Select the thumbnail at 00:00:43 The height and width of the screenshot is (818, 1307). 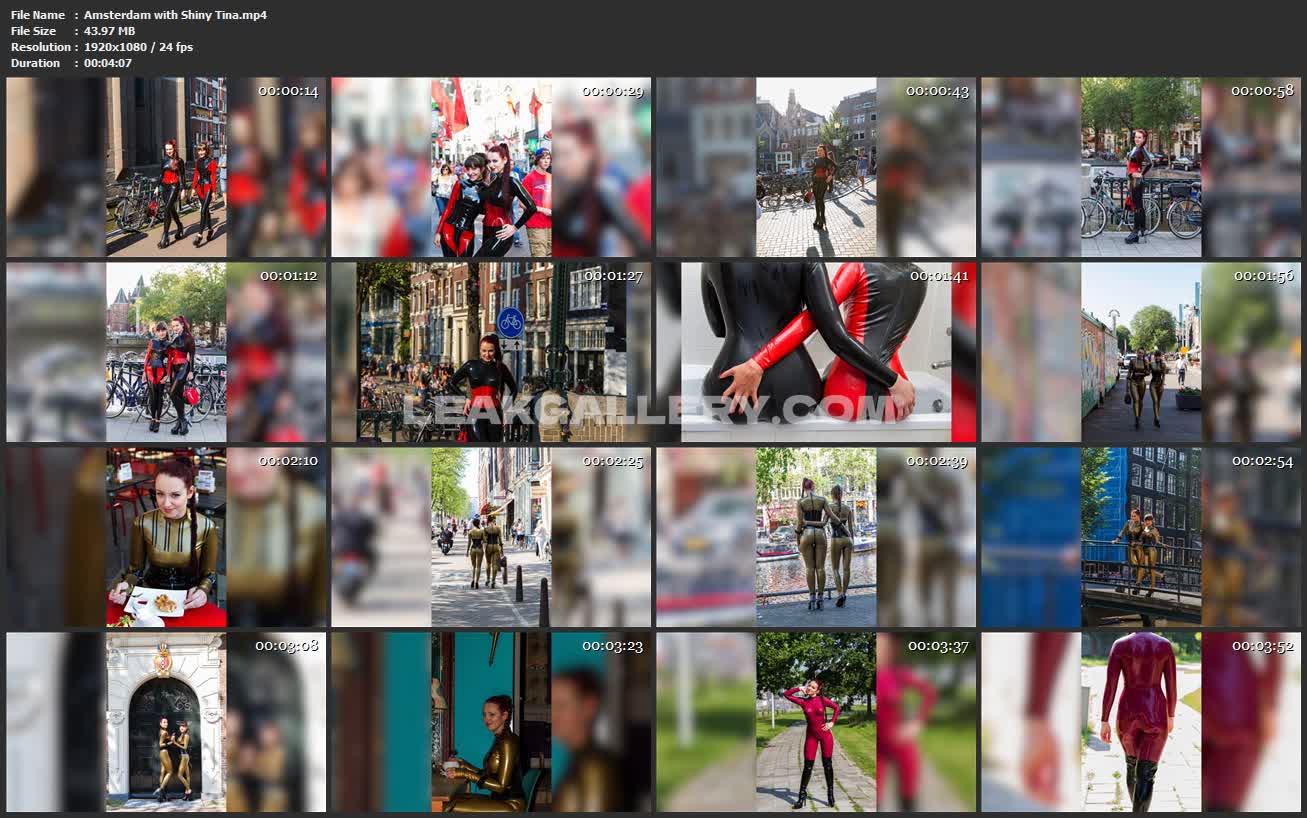pos(816,167)
